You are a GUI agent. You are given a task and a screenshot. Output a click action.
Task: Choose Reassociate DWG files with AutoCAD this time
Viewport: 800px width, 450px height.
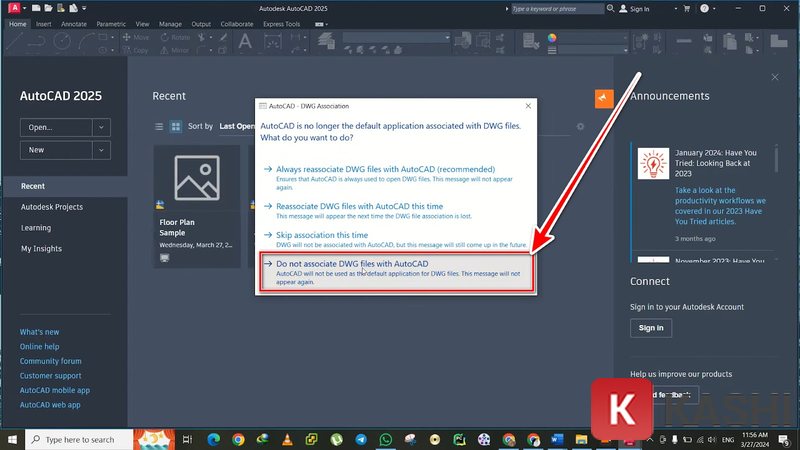(396, 211)
